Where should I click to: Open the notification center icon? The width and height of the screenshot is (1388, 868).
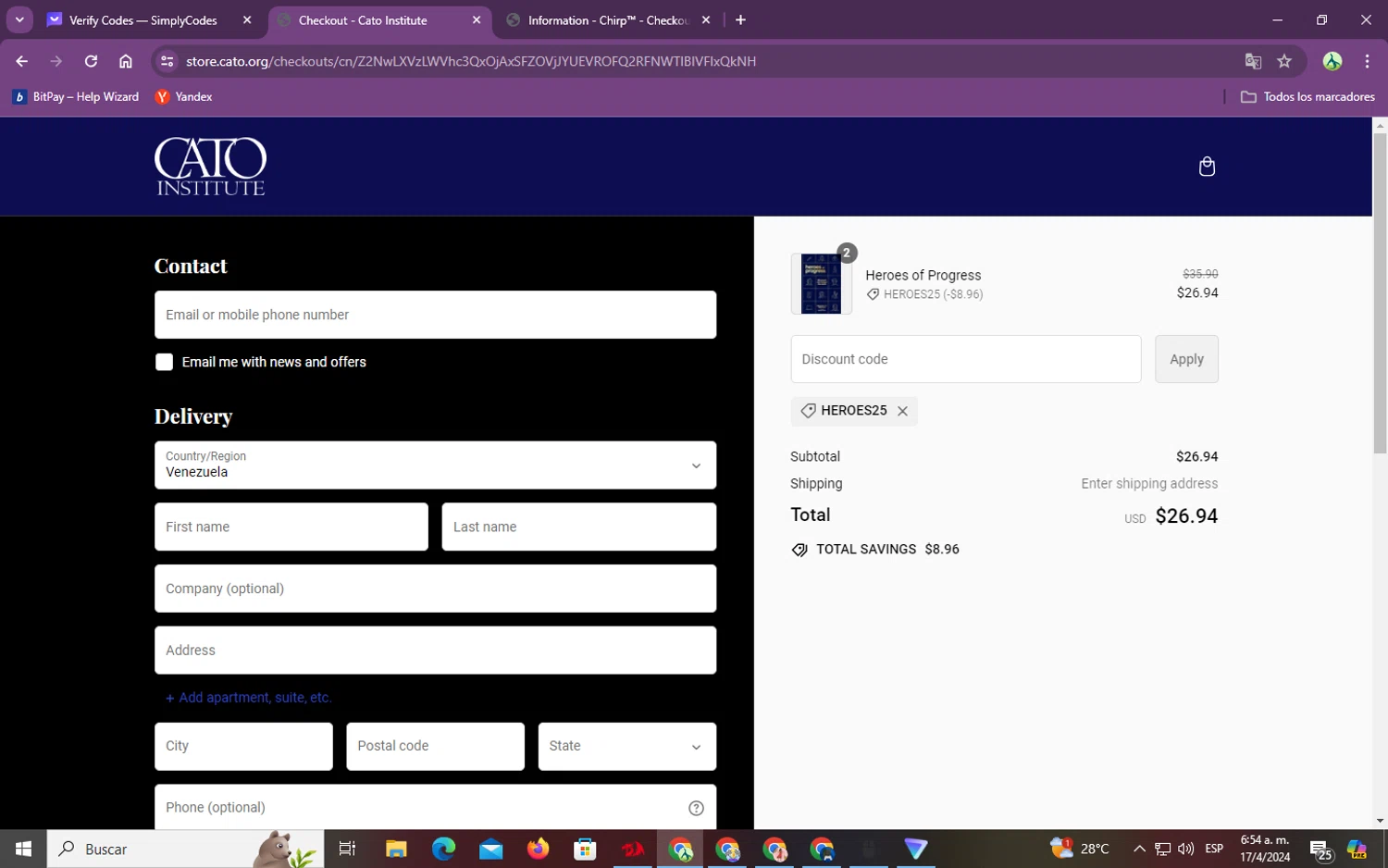(1320, 849)
